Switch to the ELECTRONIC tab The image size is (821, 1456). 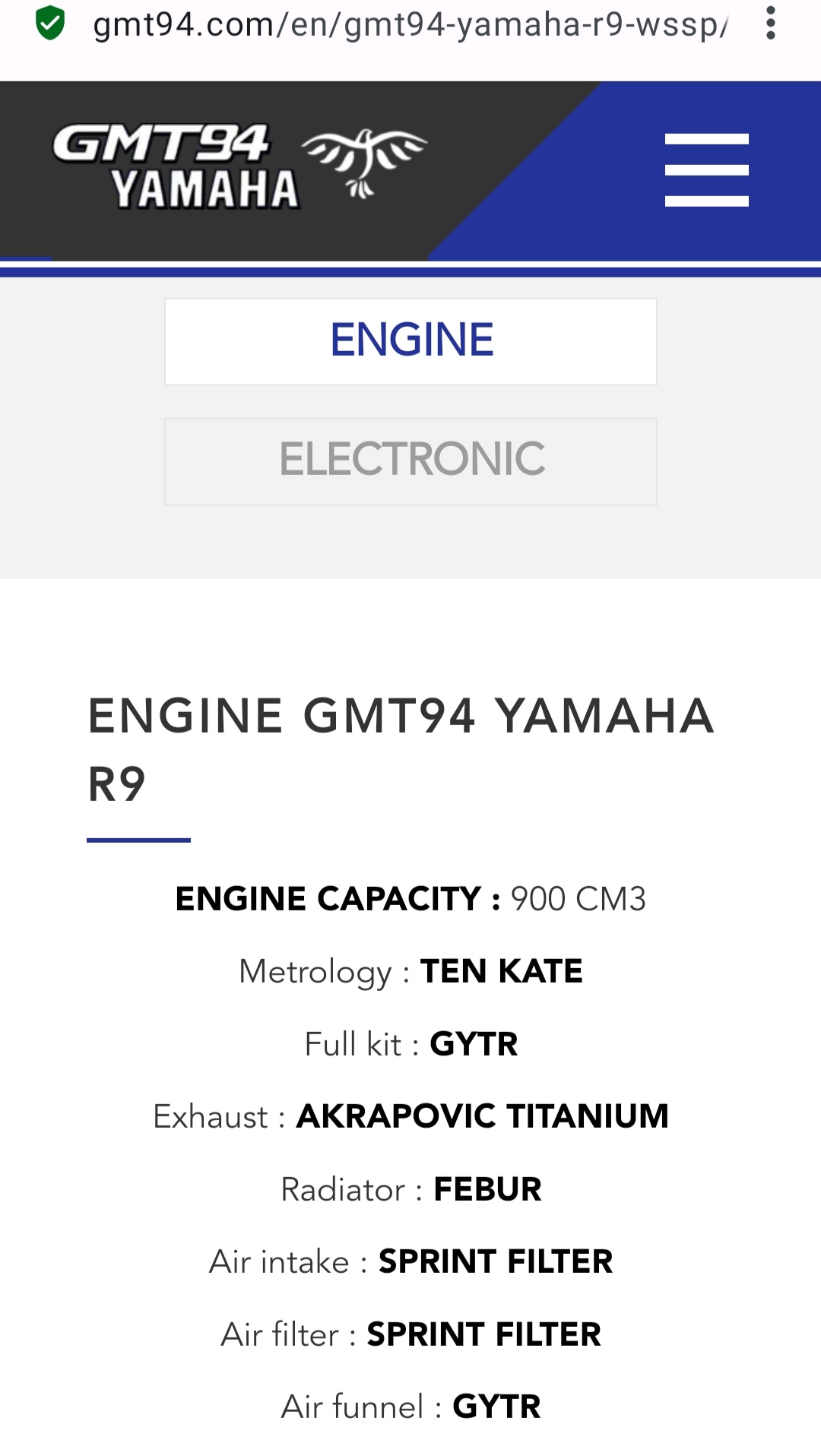tap(410, 461)
